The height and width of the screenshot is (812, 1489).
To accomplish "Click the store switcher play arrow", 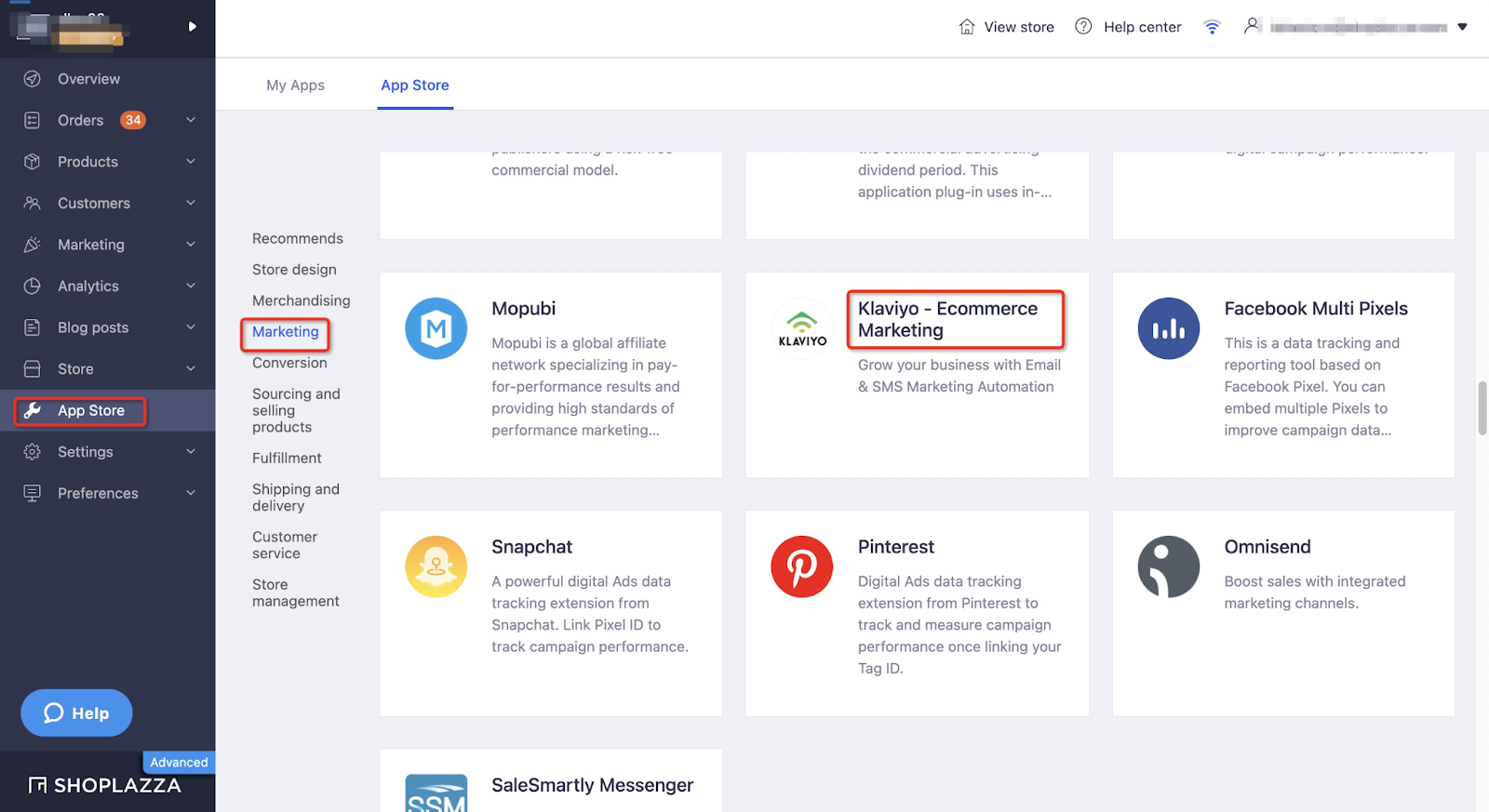I will click(x=193, y=26).
